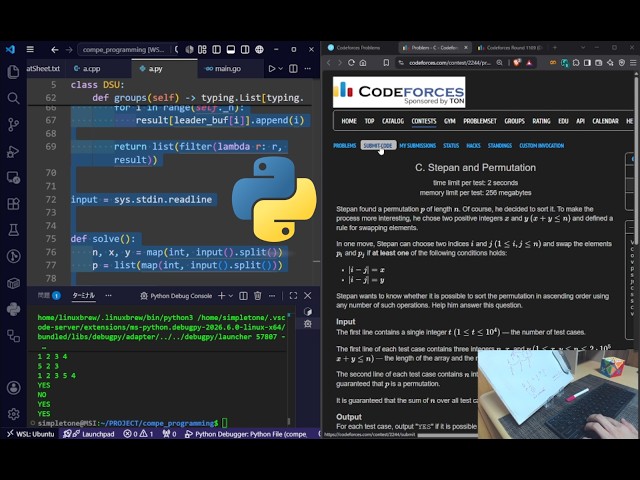640x480 pixels.
Task: Click the Codeforces logo banner
Action: coord(399,92)
